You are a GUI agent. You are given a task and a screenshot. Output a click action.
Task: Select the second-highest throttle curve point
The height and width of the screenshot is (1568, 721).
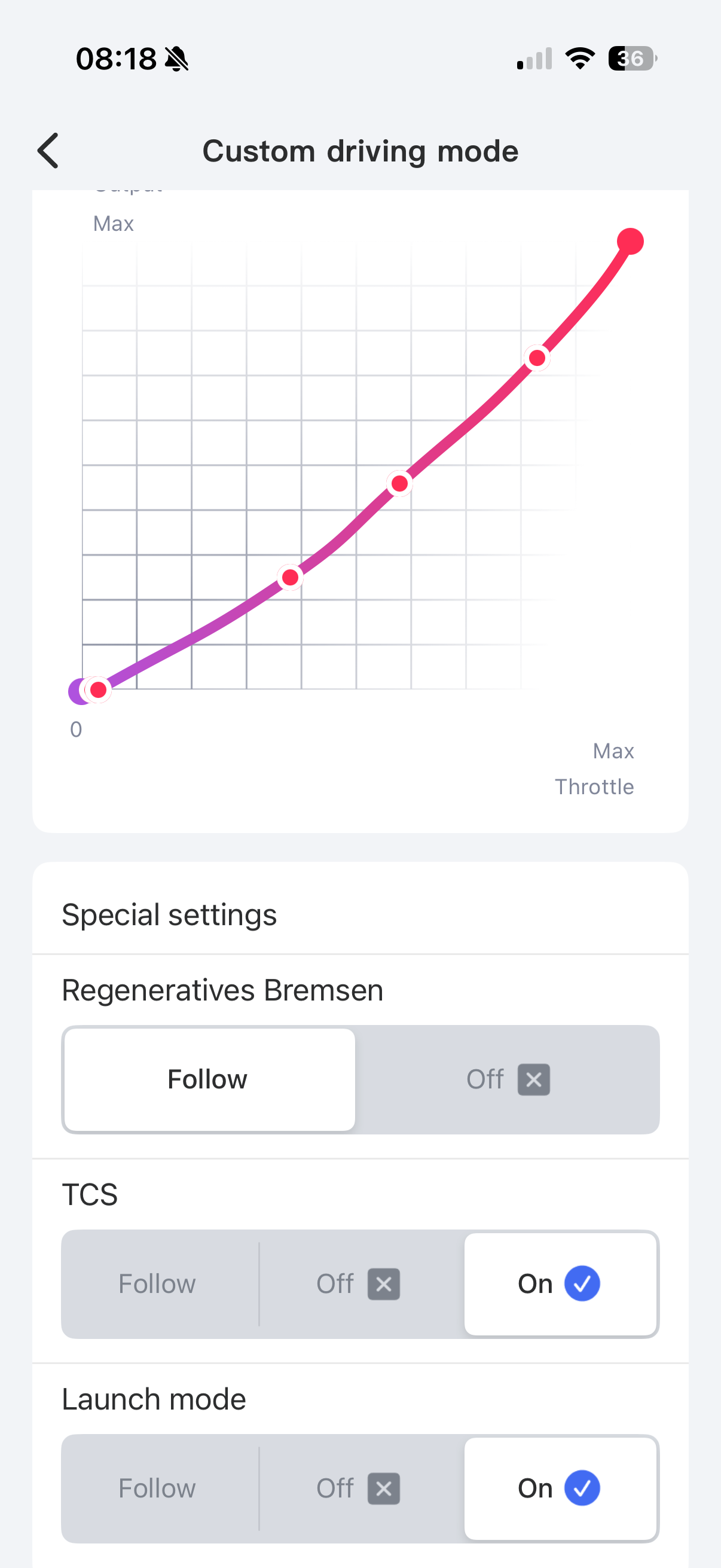tap(537, 358)
